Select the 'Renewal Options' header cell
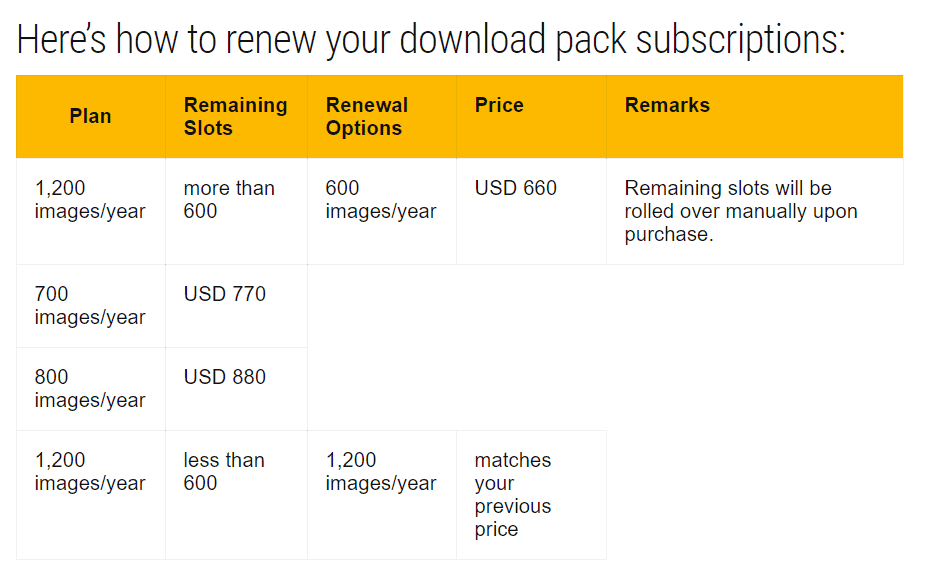Image resolution: width=933 pixels, height=569 pixels. 367,116
